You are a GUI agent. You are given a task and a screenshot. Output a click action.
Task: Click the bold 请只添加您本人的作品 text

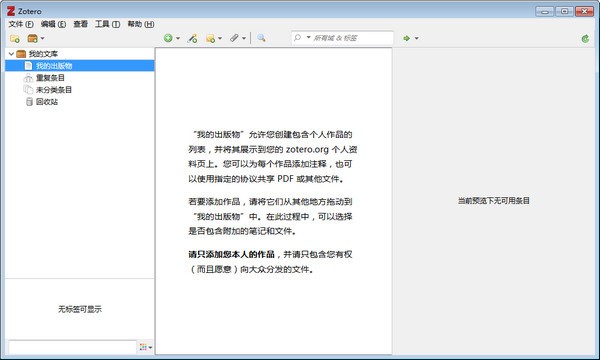(232, 254)
